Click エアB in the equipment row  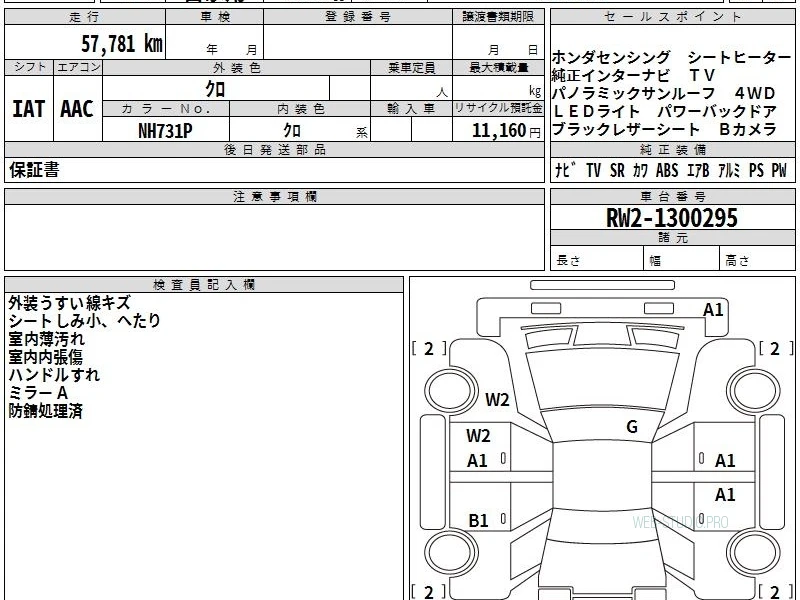pyautogui.click(x=698, y=170)
